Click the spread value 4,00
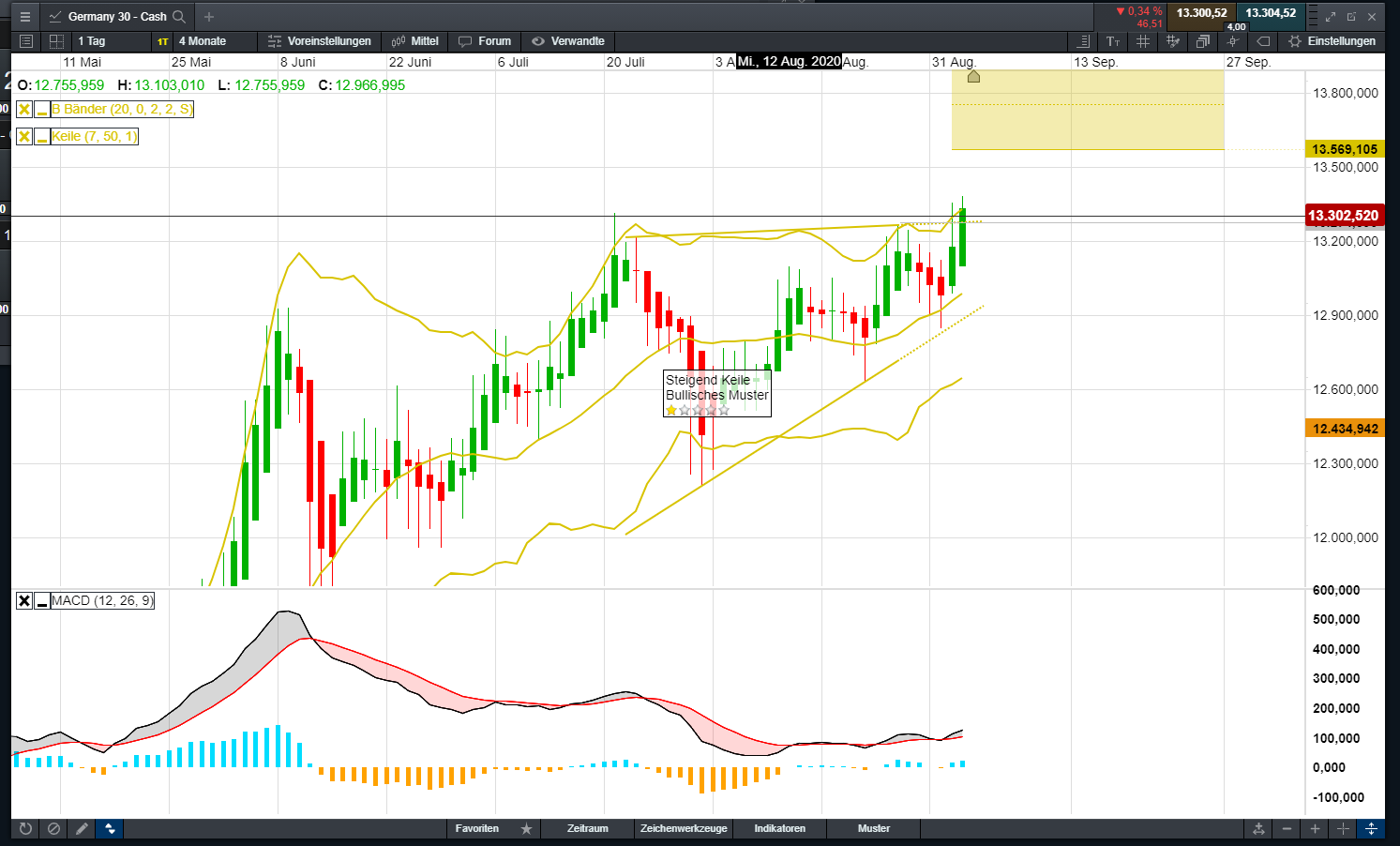Image resolution: width=1400 pixels, height=846 pixels. pyautogui.click(x=1237, y=26)
